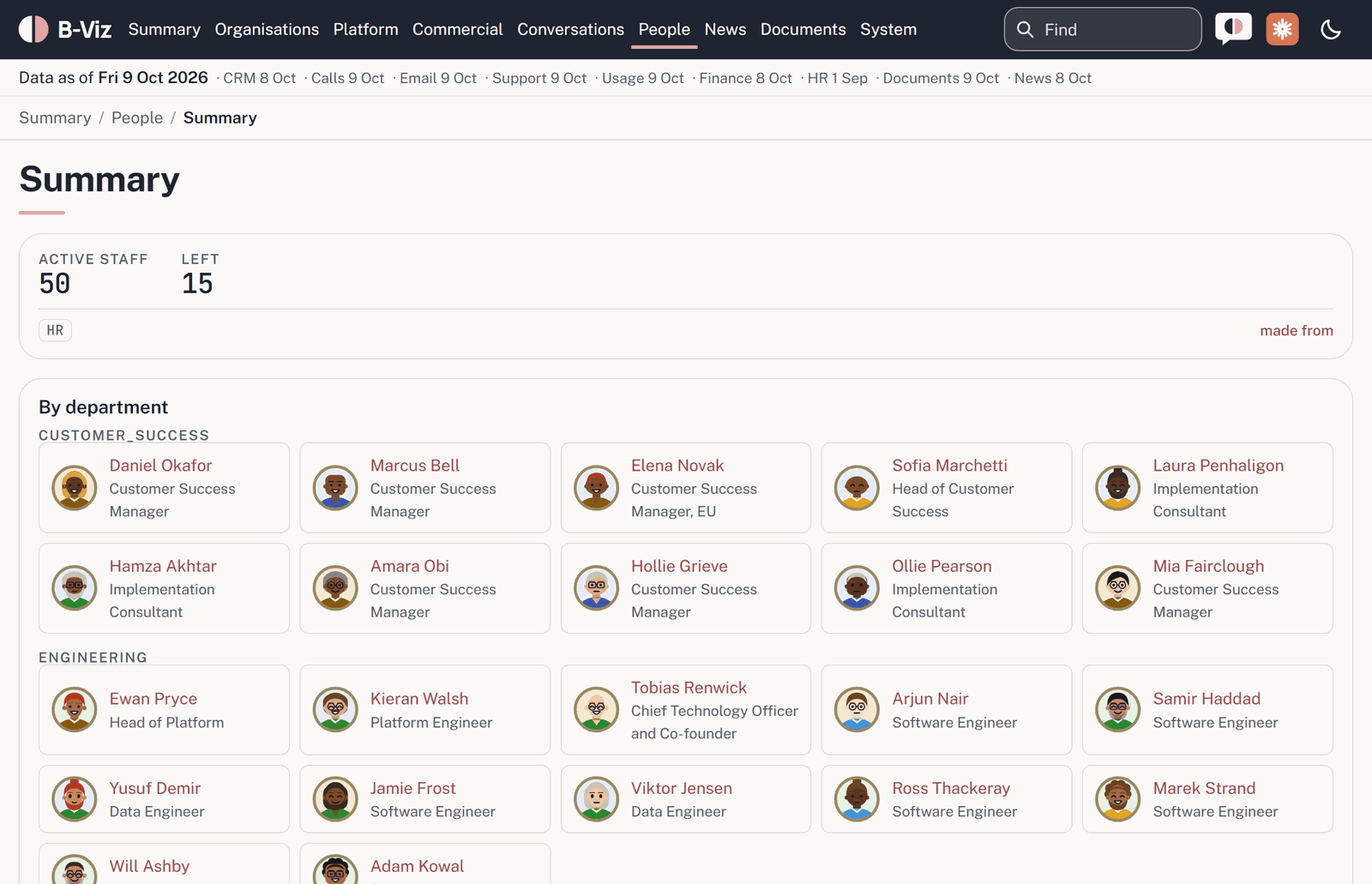
Task: Open Arjun Nair's profile link
Action: (x=930, y=699)
